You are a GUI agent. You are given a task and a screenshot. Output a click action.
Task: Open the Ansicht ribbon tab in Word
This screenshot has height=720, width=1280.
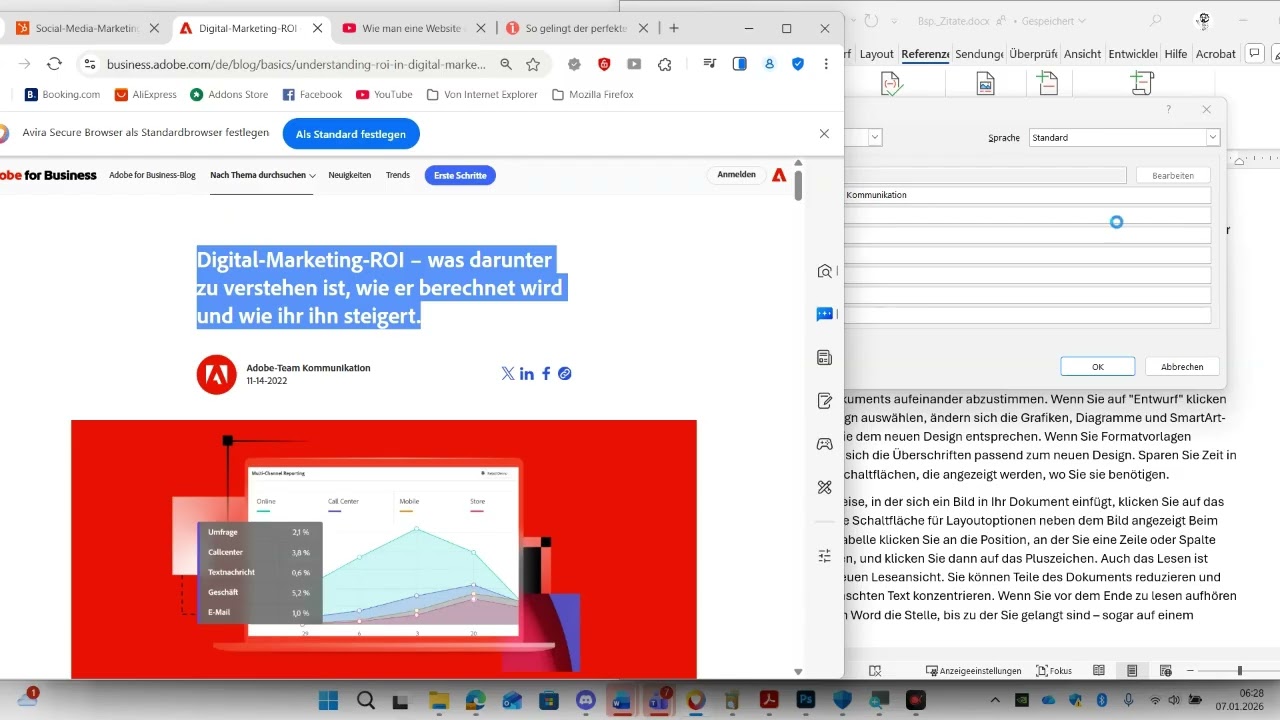(1082, 54)
